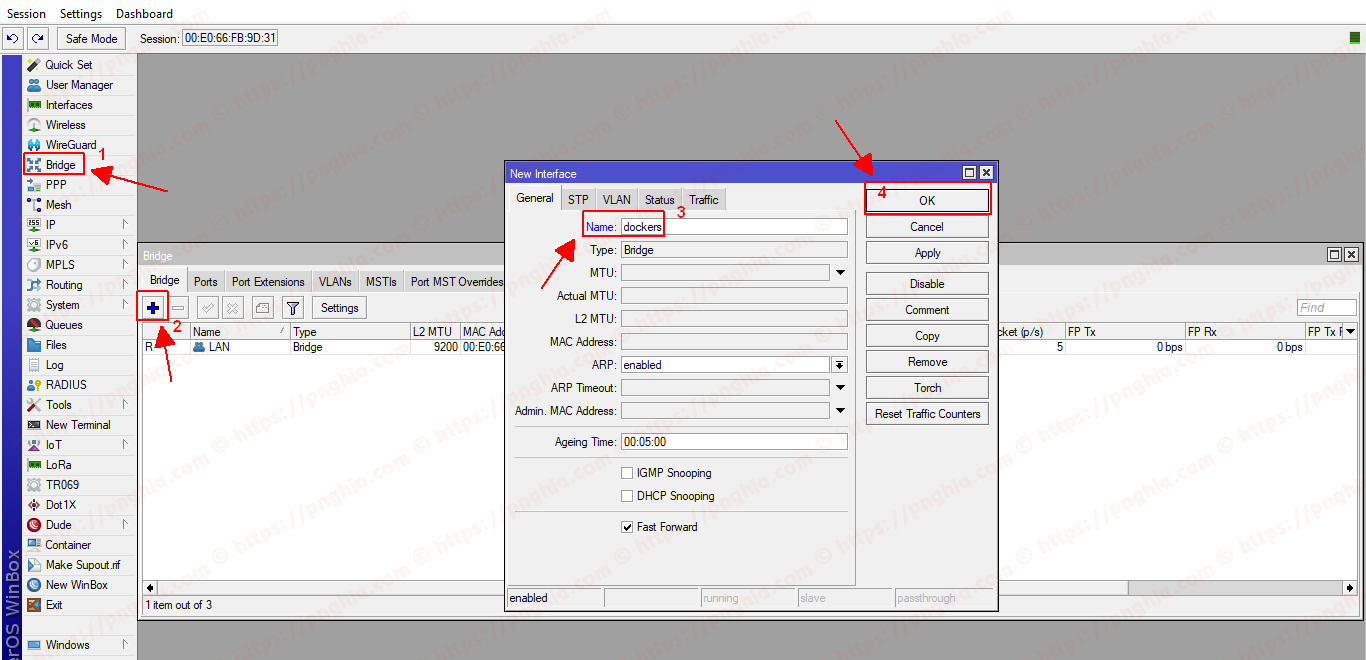Remove the selected bridge with minus icon
This screenshot has height=660, width=1366.
[x=178, y=308]
